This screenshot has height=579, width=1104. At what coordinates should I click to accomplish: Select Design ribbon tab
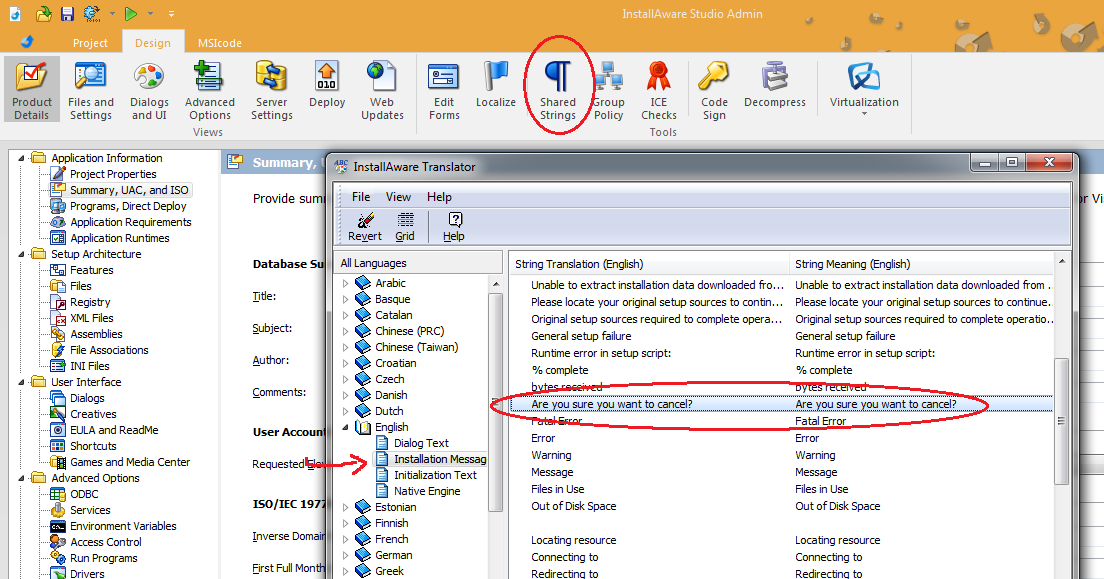[x=153, y=43]
